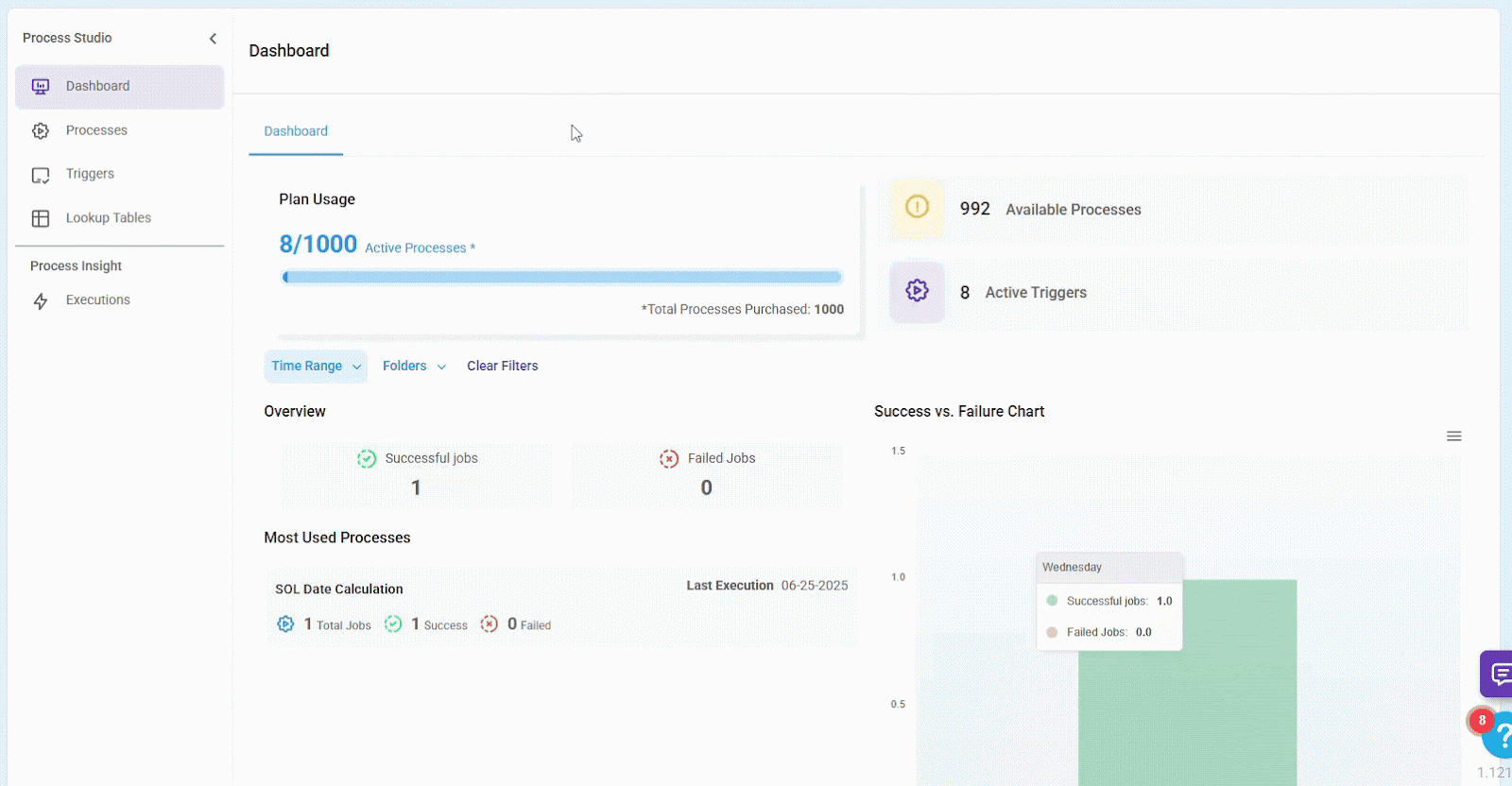The image size is (1512, 786).
Task: Click the Clear Filters button
Action: [x=502, y=367]
